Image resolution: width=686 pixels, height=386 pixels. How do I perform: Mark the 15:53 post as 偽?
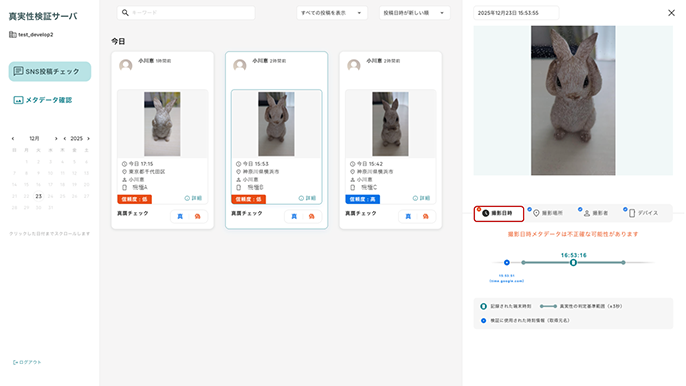[x=312, y=216]
